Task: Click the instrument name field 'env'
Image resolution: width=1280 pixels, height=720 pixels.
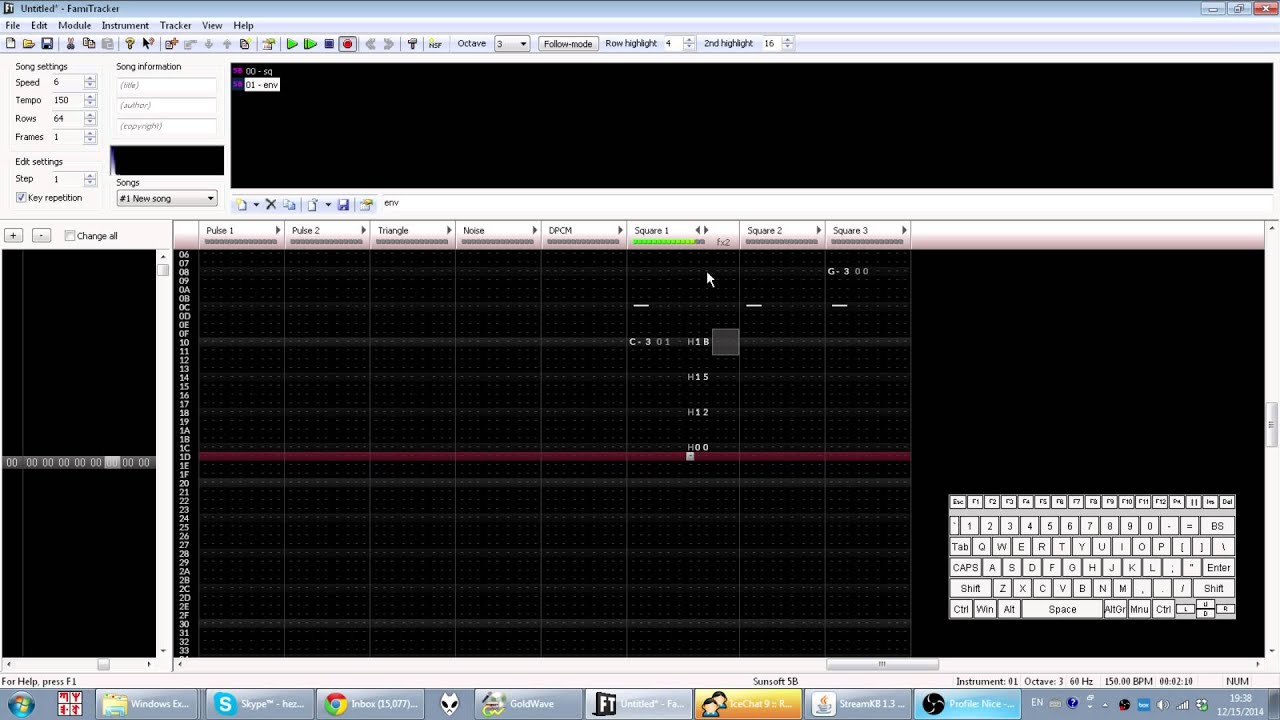Action: [x=825, y=203]
